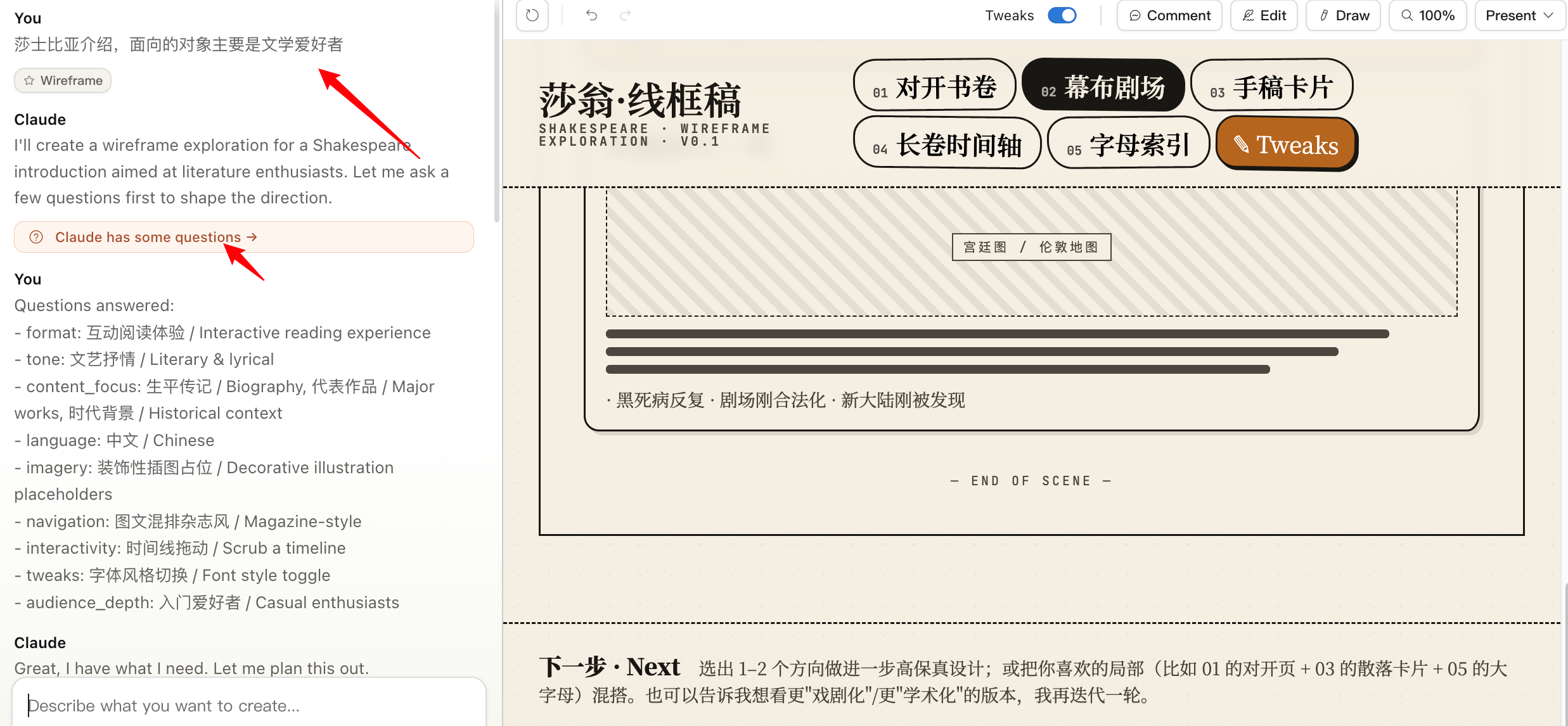
Task: Click the Great, I have what I need reply
Action: pos(191,668)
